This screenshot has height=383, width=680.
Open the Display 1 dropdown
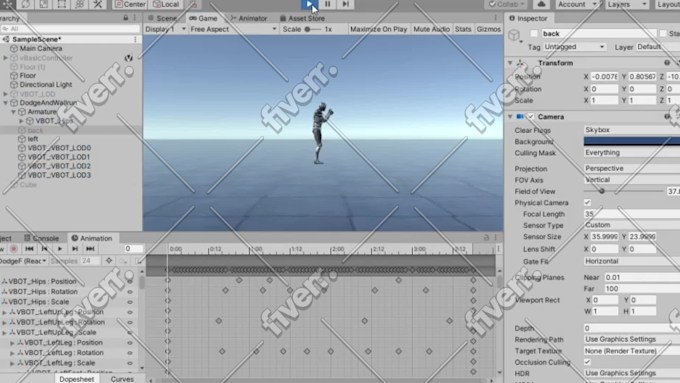[165, 29]
